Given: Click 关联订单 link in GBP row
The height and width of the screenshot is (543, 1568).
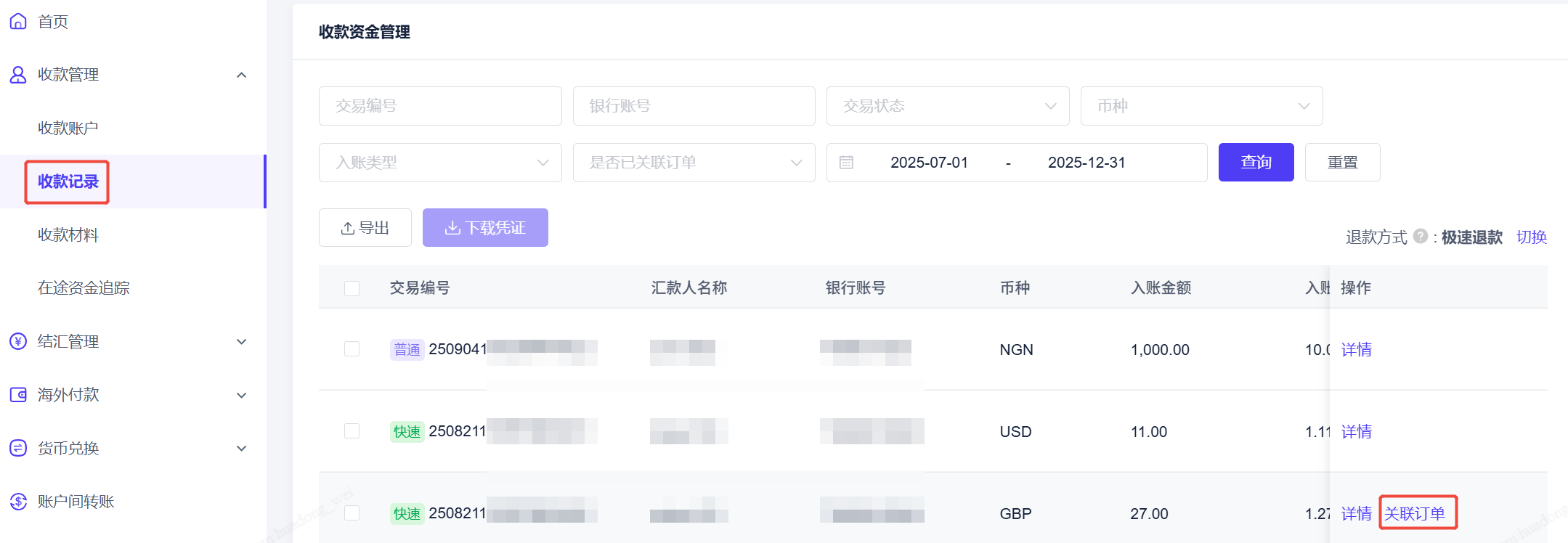Looking at the screenshot, I should 1415,514.
